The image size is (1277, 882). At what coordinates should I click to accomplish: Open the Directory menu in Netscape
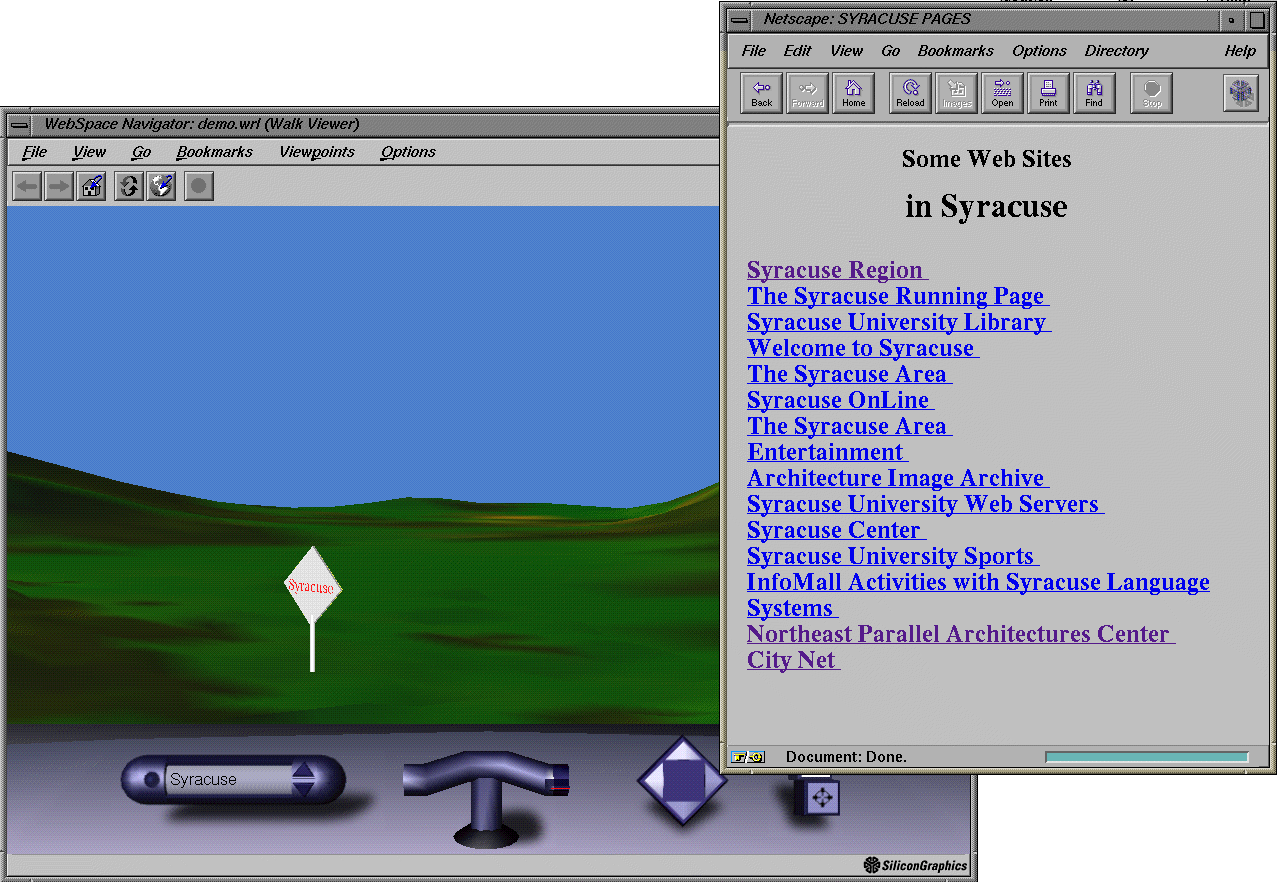pyautogui.click(x=1117, y=51)
